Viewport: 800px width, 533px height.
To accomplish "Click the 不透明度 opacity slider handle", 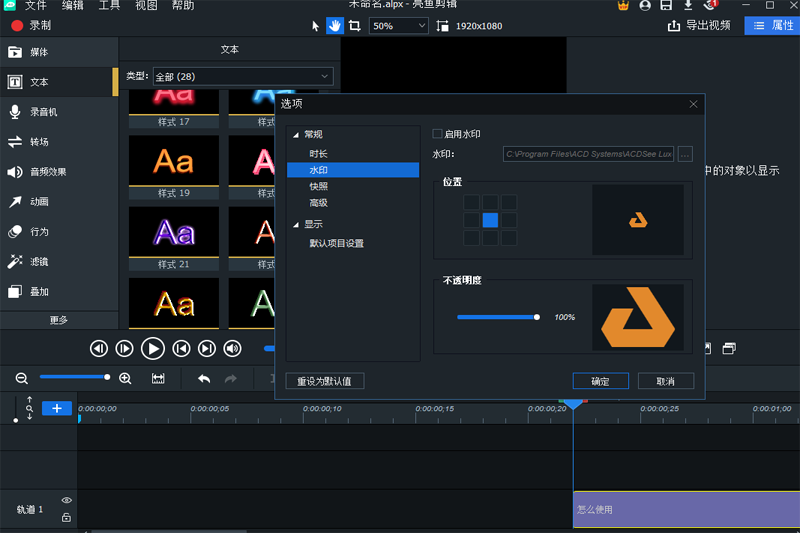I will pyautogui.click(x=537, y=317).
